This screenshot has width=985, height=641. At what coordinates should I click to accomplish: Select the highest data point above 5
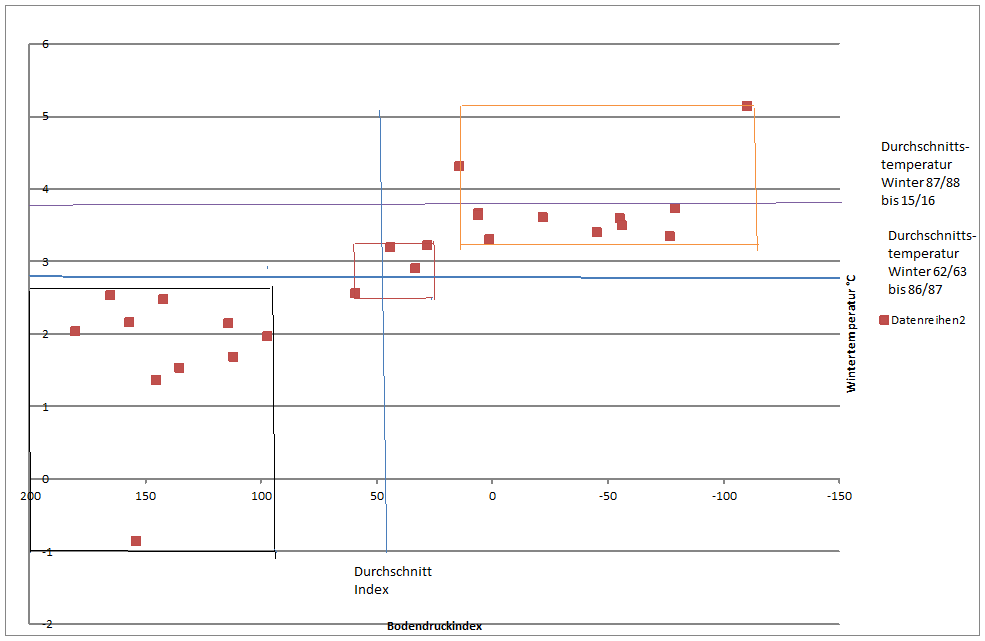(x=747, y=106)
